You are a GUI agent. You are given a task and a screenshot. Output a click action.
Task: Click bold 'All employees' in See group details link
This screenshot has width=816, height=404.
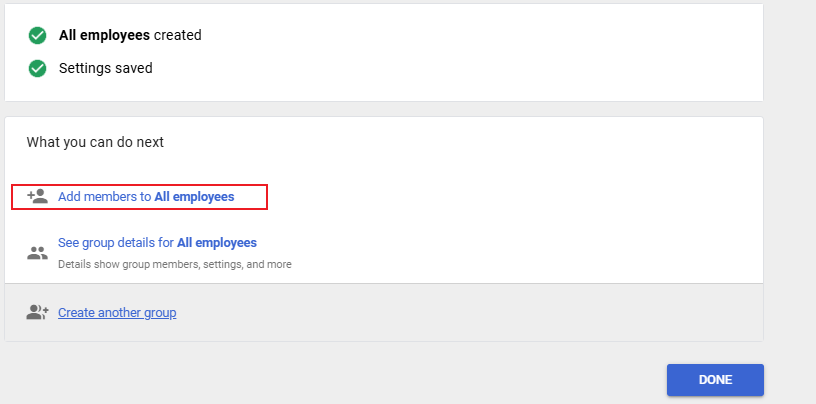(217, 243)
